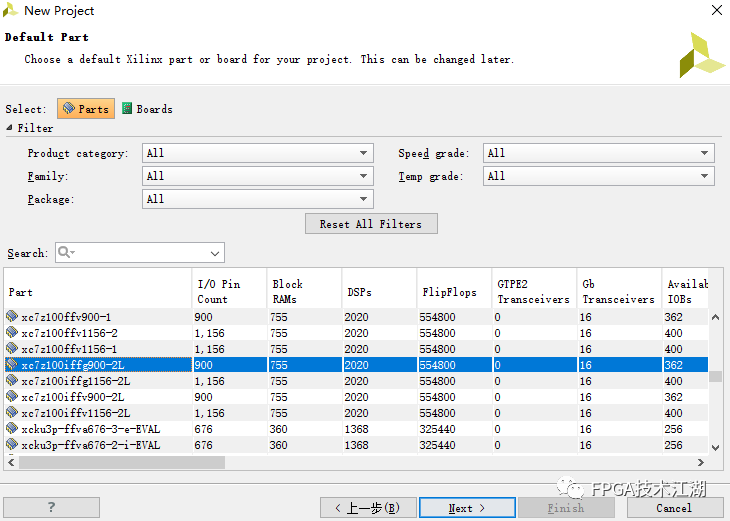Click inside the Search input field
730x521 pixels.
(140, 252)
